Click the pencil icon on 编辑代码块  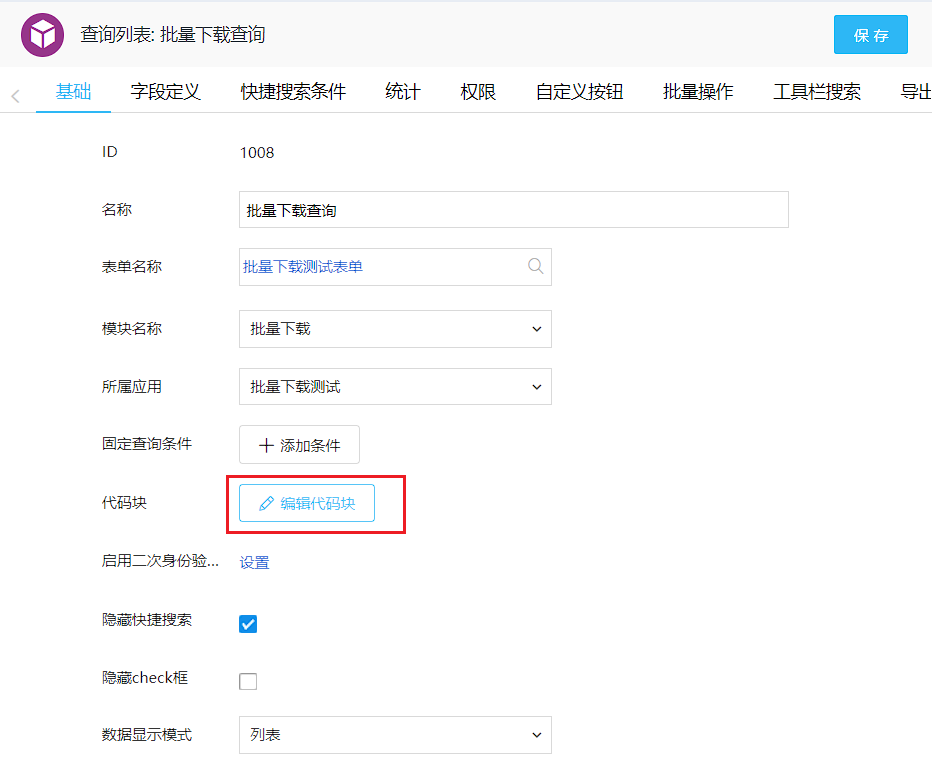(266, 504)
